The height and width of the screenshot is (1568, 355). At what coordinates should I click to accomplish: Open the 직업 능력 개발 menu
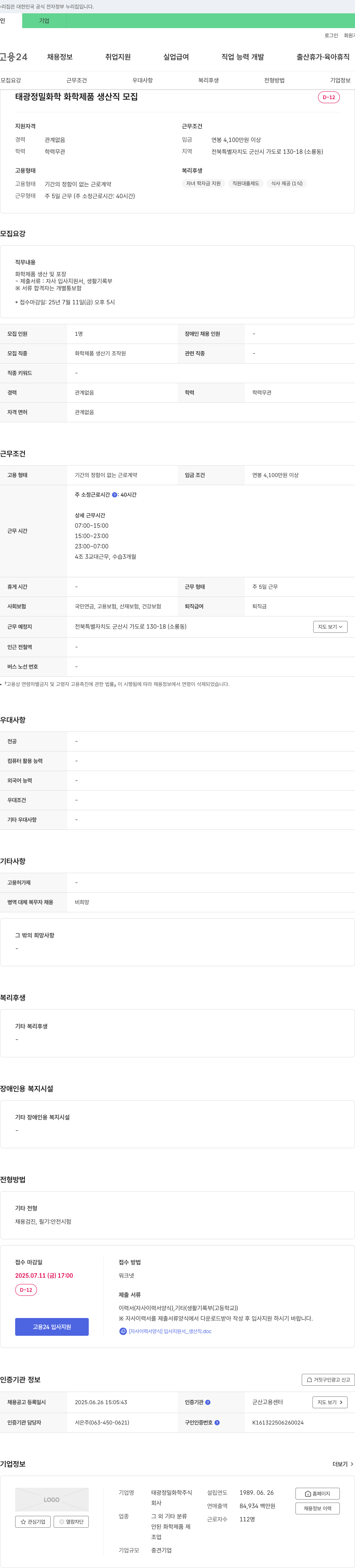(x=242, y=57)
